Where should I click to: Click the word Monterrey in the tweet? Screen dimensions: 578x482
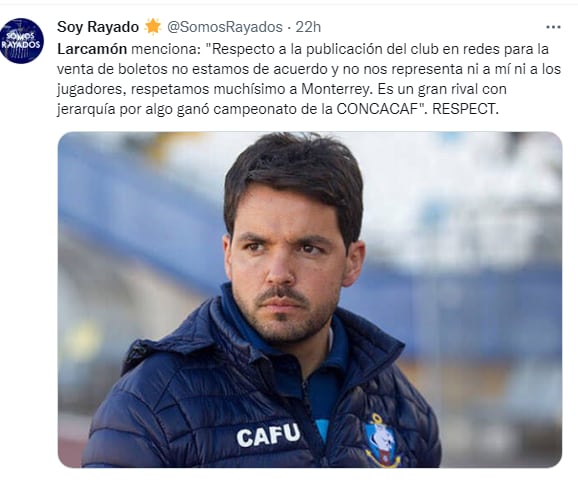tap(335, 89)
